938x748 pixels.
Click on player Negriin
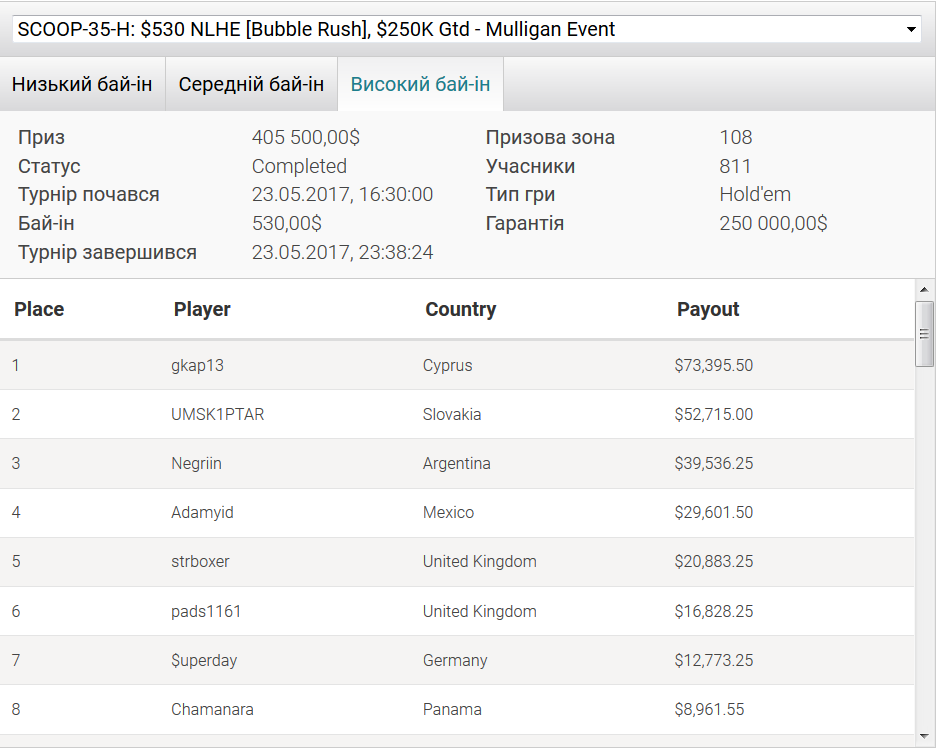tap(196, 464)
